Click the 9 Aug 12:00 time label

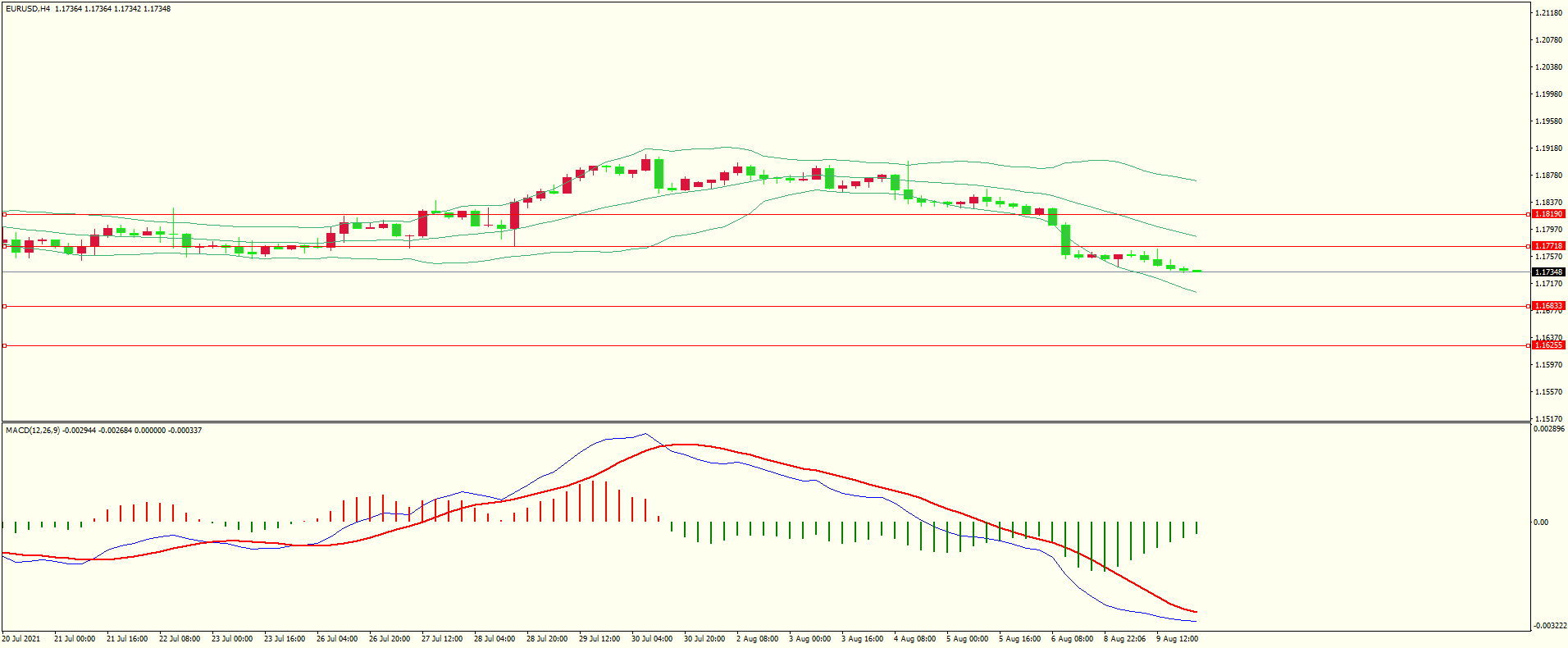(1177, 639)
